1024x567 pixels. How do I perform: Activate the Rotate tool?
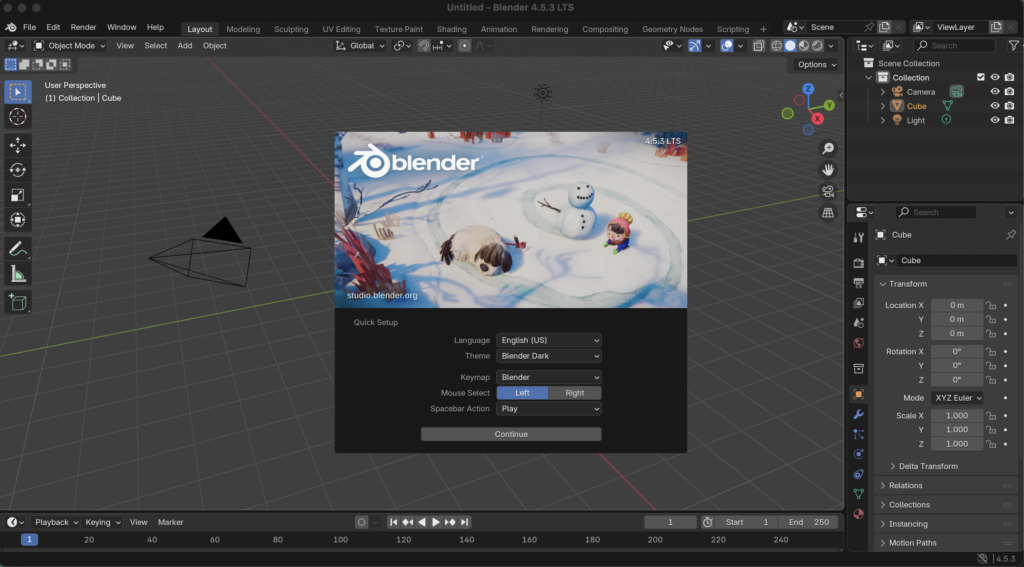[x=18, y=170]
